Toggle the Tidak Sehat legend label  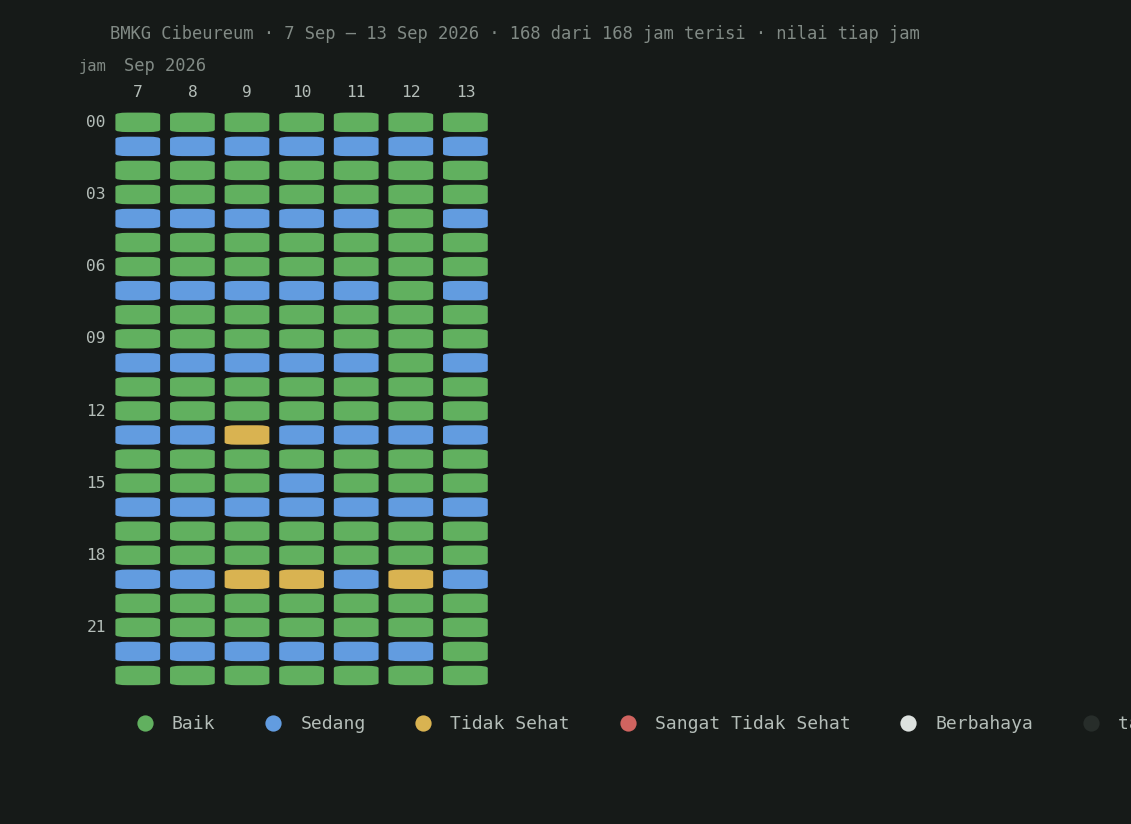click(509, 723)
